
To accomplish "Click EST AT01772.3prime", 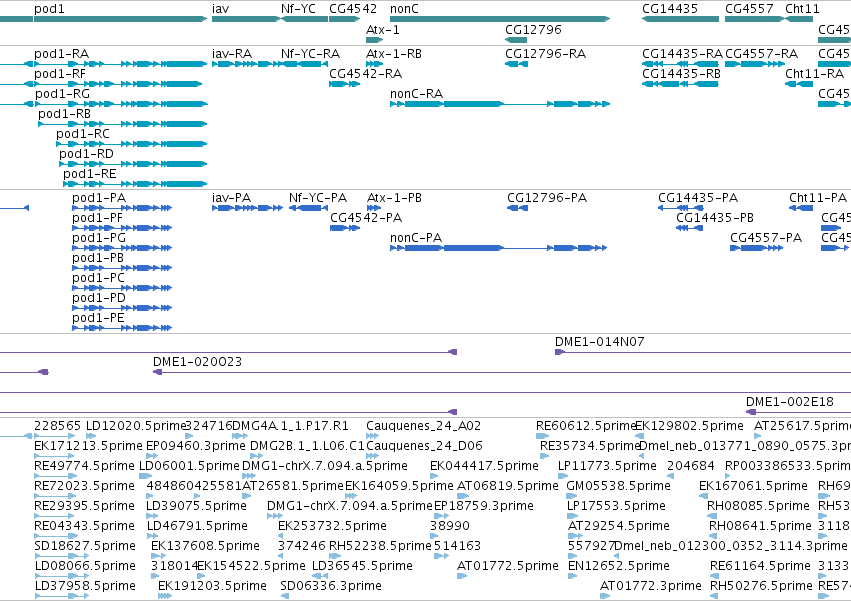I will 651,586.
